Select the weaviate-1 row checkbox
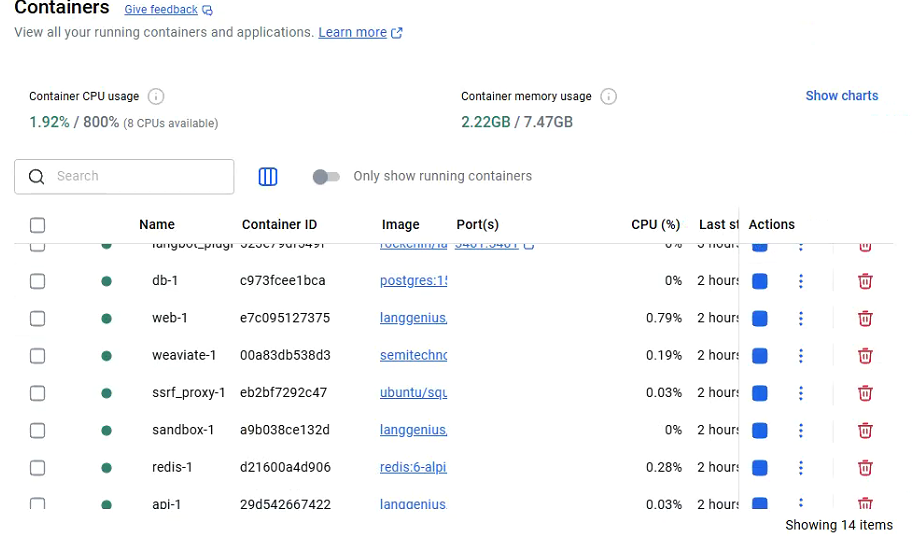The image size is (912, 542). point(37,356)
